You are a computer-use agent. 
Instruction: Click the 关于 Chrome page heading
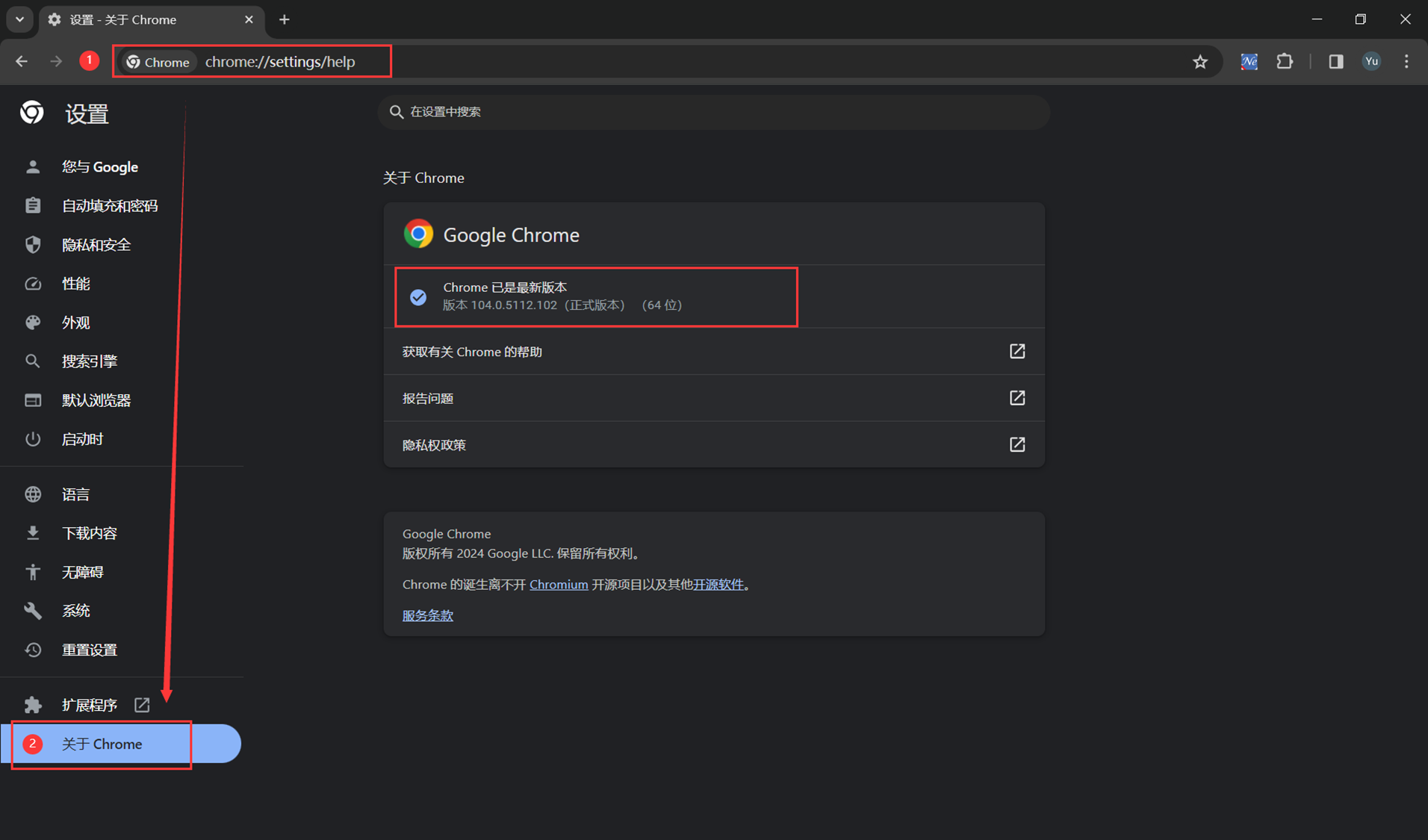[x=423, y=178]
